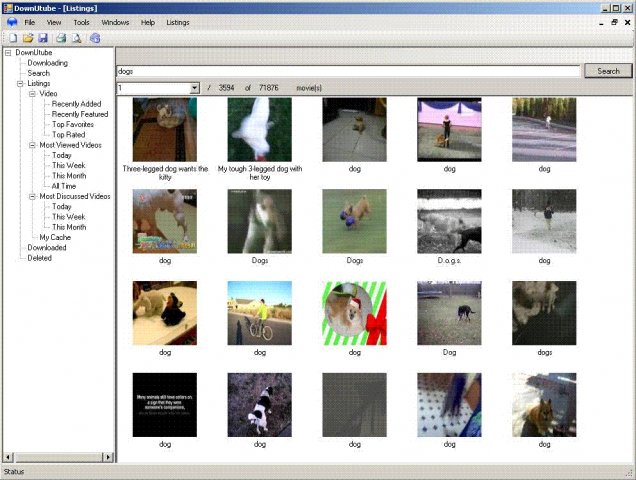
Task: Collapse the Listings tree node
Action: point(20,84)
